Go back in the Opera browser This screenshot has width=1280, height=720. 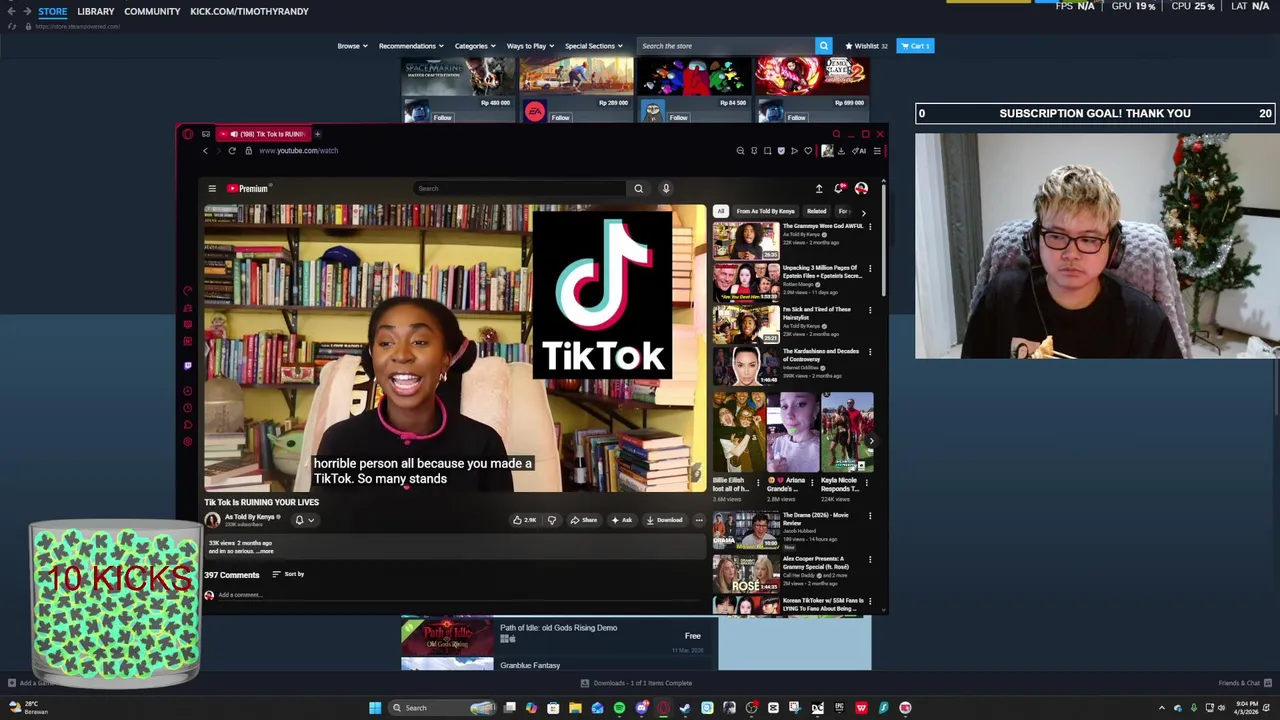coord(205,151)
